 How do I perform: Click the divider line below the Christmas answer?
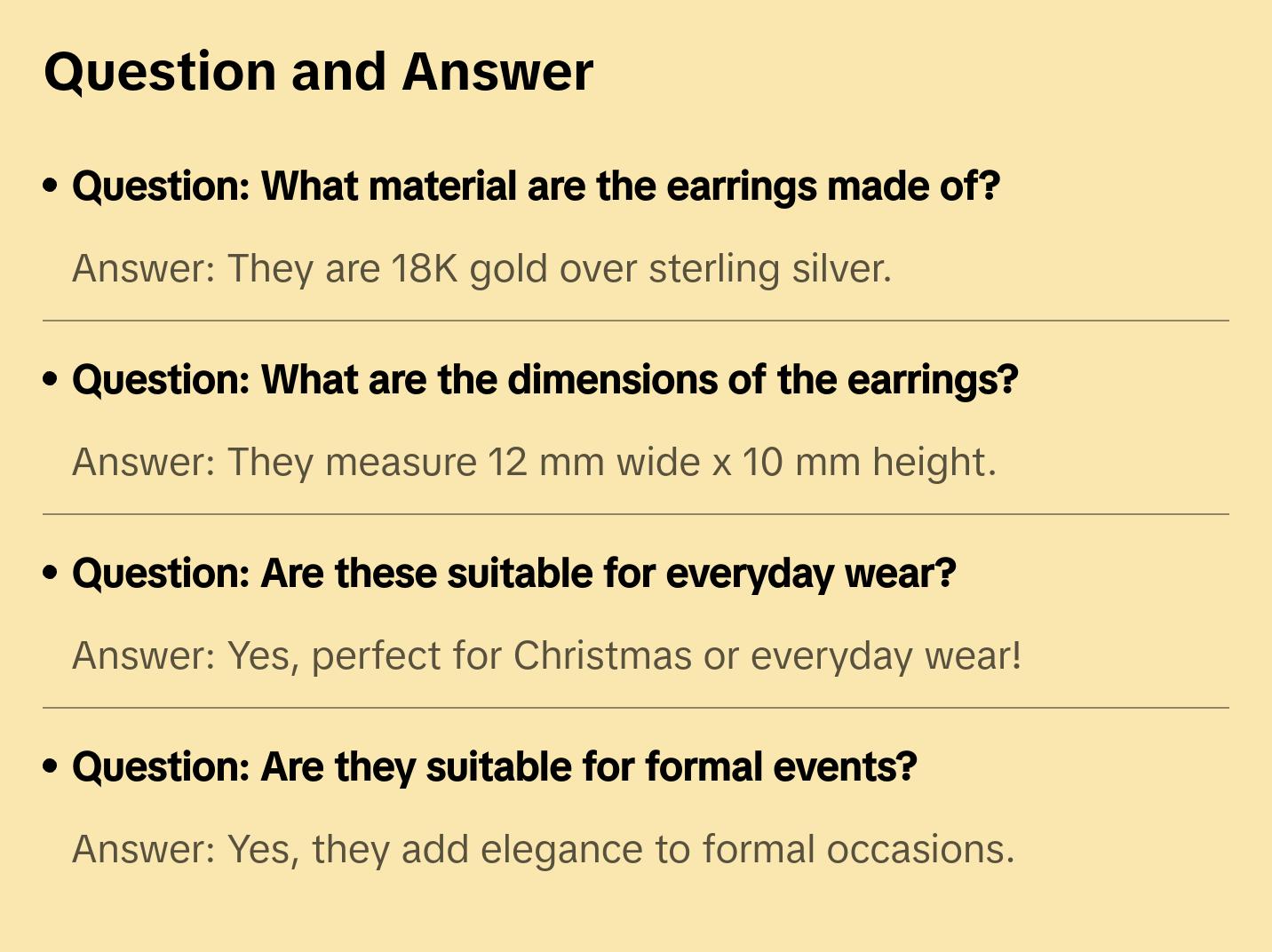[635, 708]
